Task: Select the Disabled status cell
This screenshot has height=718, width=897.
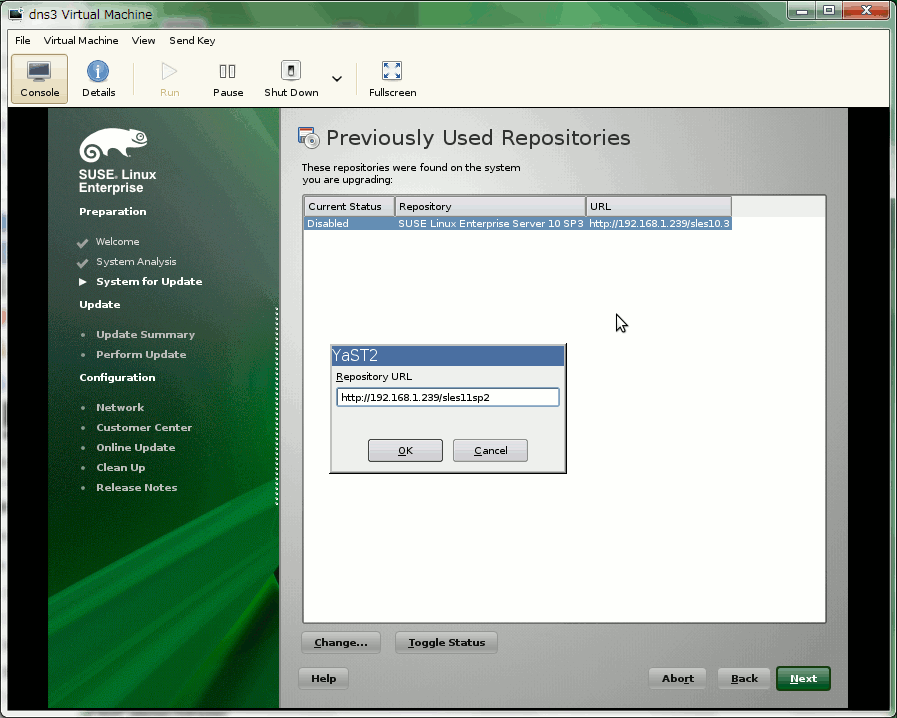Action: 349,224
